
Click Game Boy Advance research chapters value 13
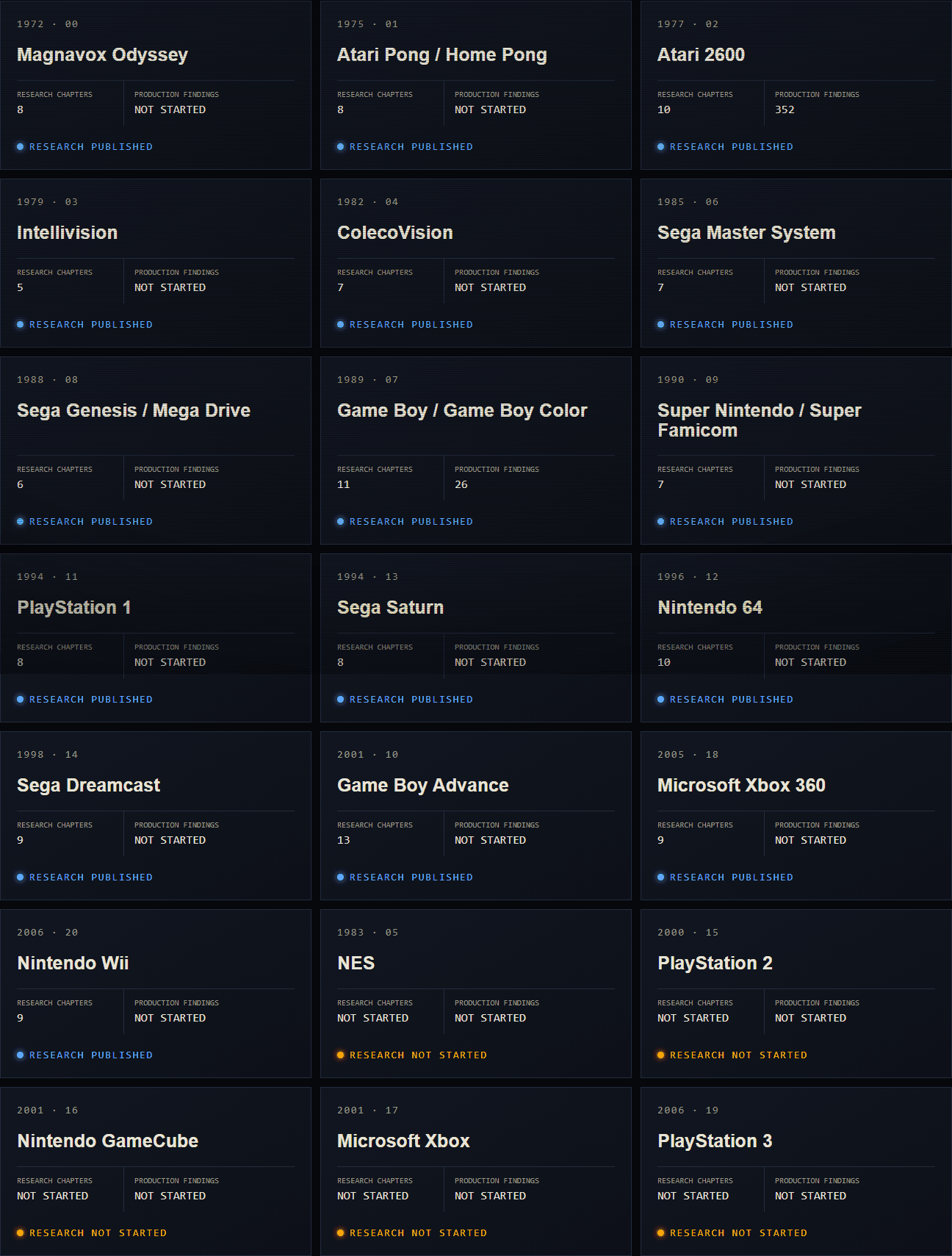343,840
